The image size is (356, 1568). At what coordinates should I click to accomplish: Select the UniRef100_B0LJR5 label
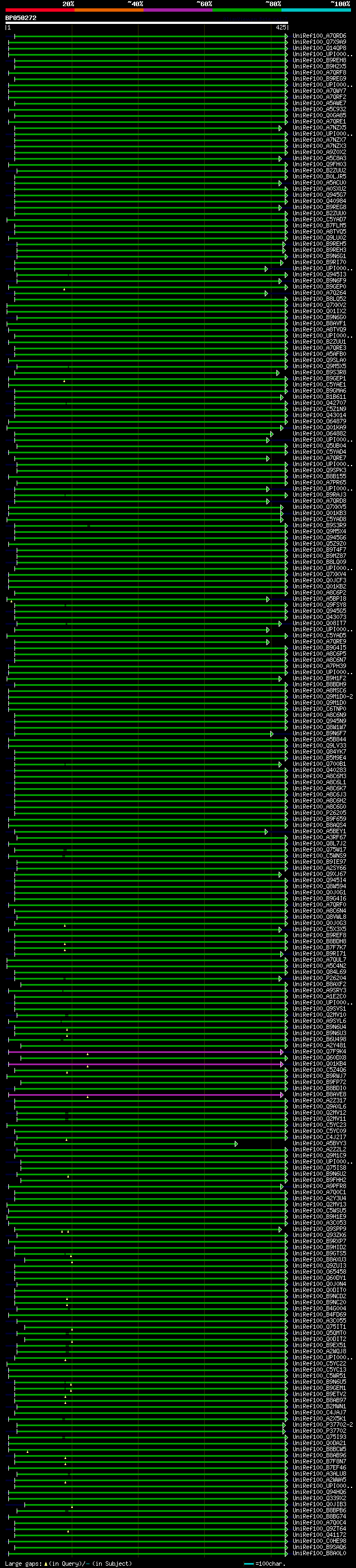pos(319,176)
